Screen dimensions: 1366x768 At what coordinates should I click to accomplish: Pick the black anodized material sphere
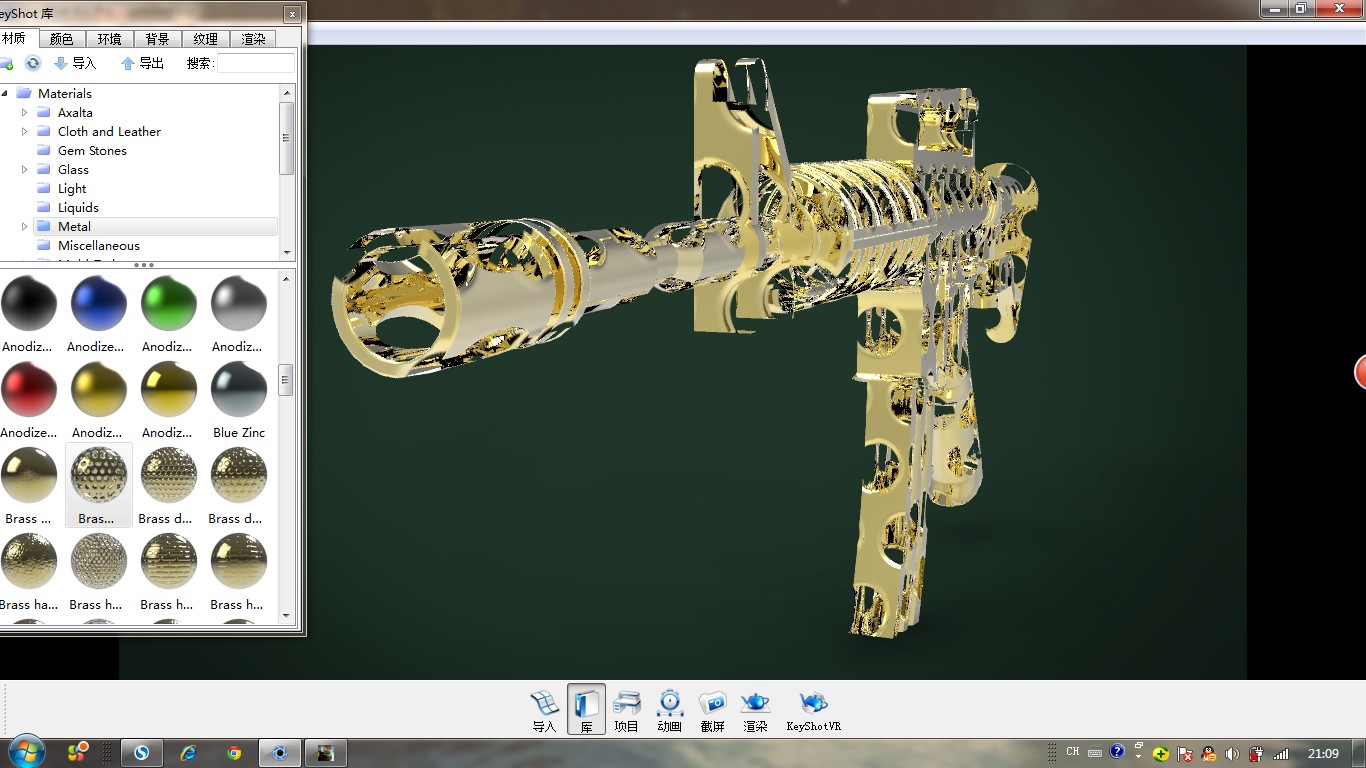pos(29,303)
